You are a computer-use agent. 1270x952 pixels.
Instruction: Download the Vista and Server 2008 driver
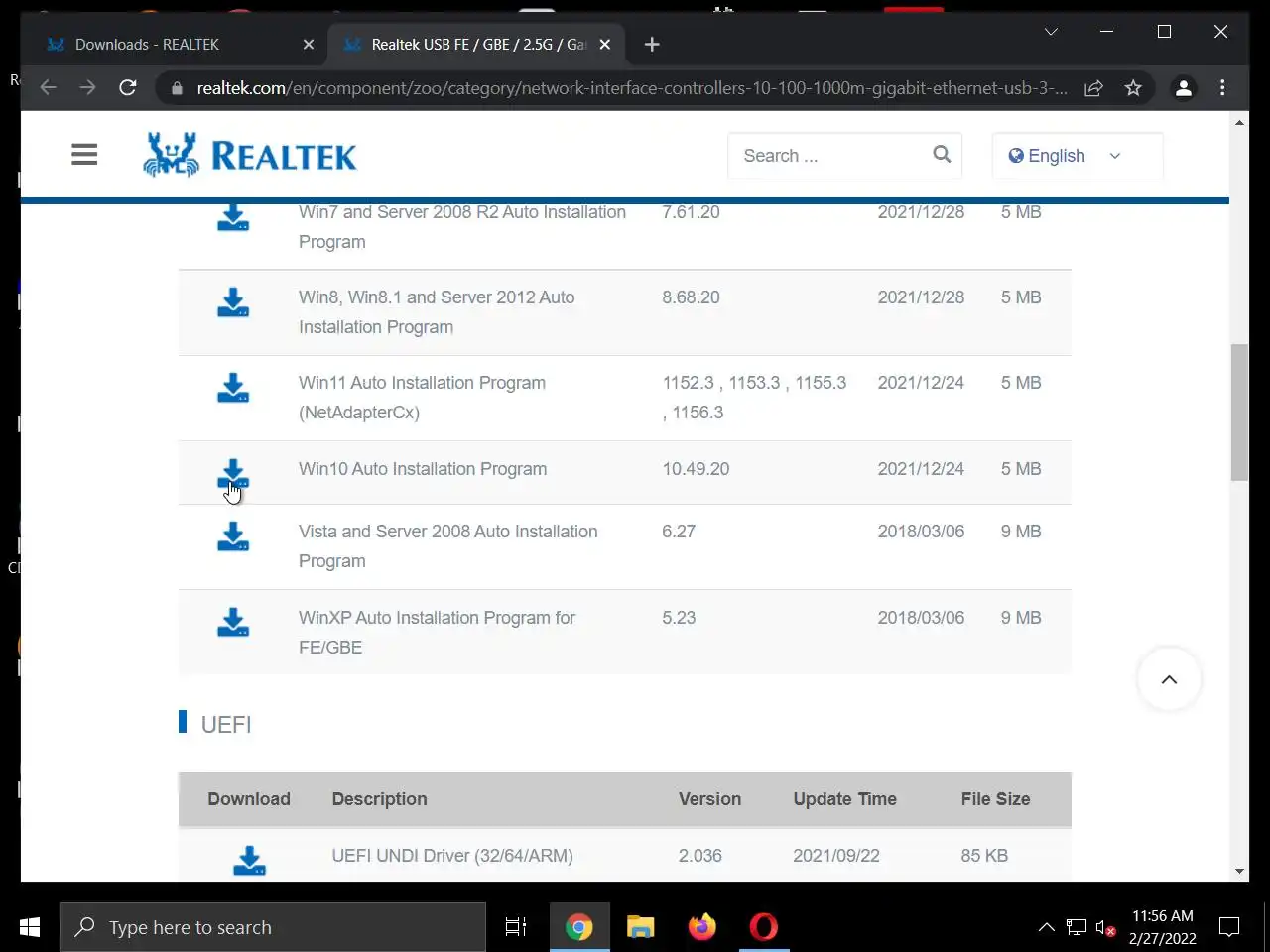click(x=233, y=536)
